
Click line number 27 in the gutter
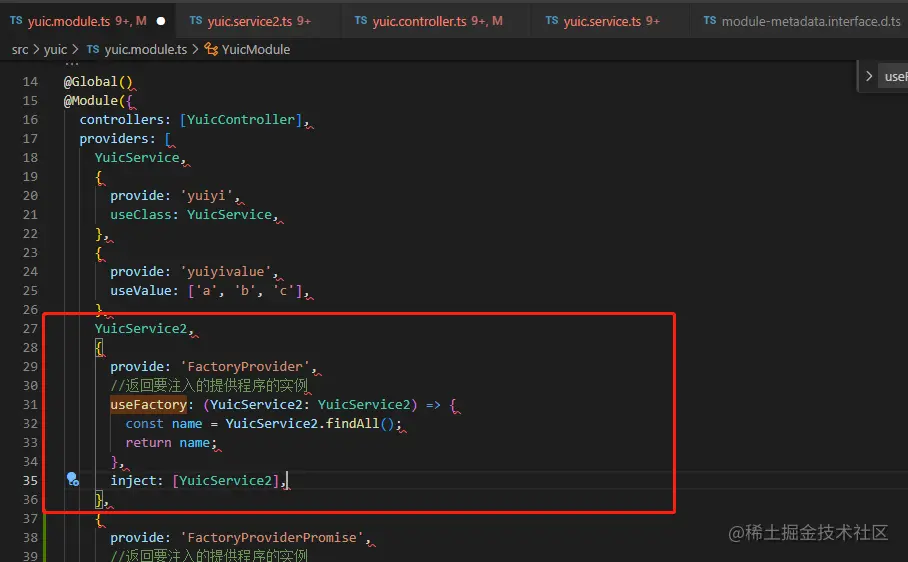tap(30, 329)
